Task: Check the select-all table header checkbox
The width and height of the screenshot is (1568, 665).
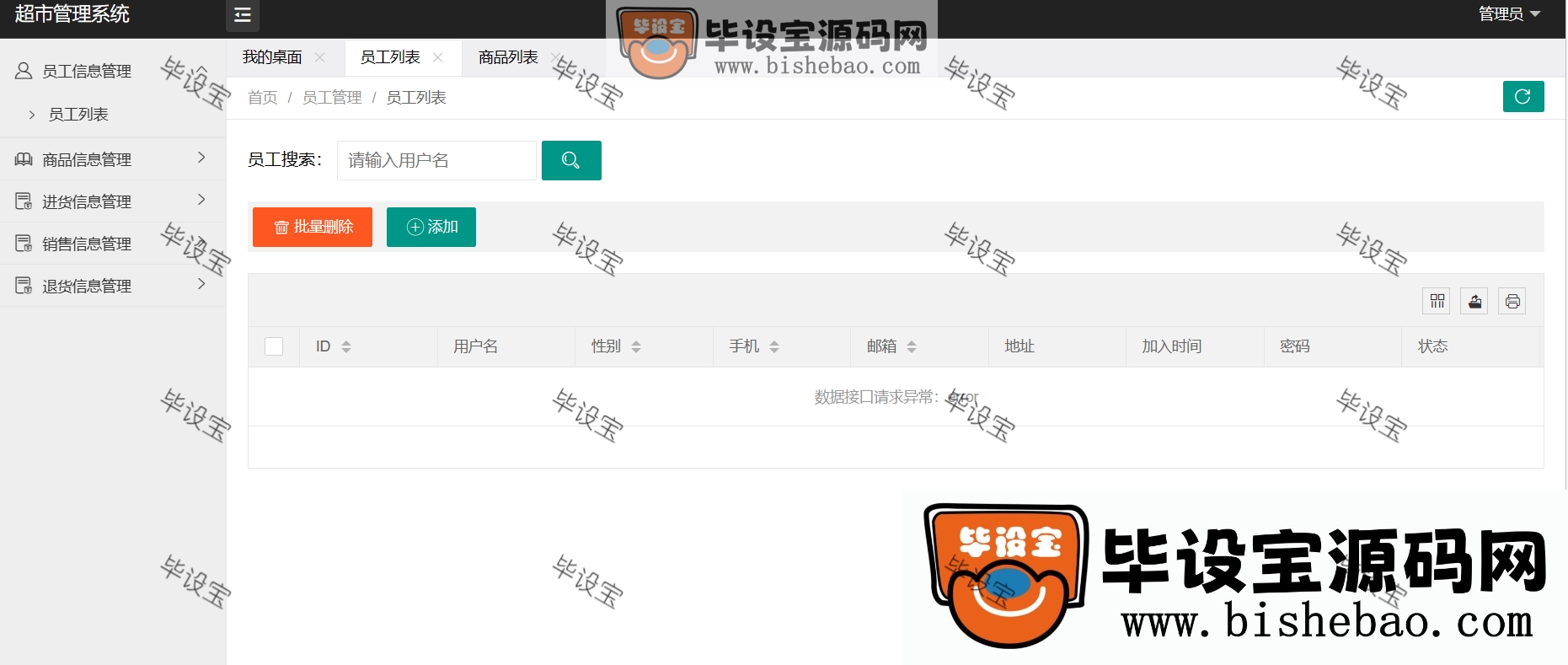Action: pos(274,346)
